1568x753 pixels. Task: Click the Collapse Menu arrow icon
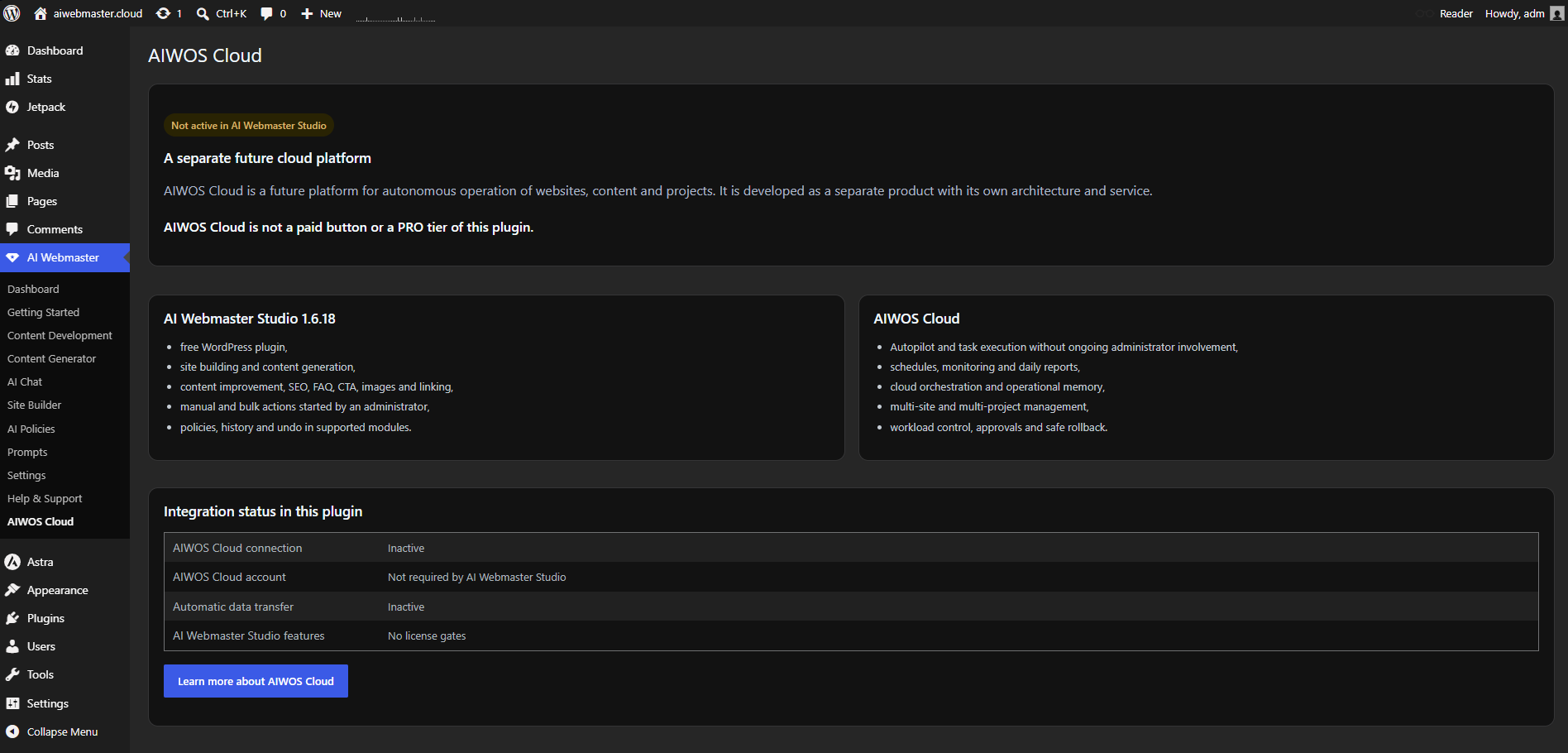pos(12,731)
